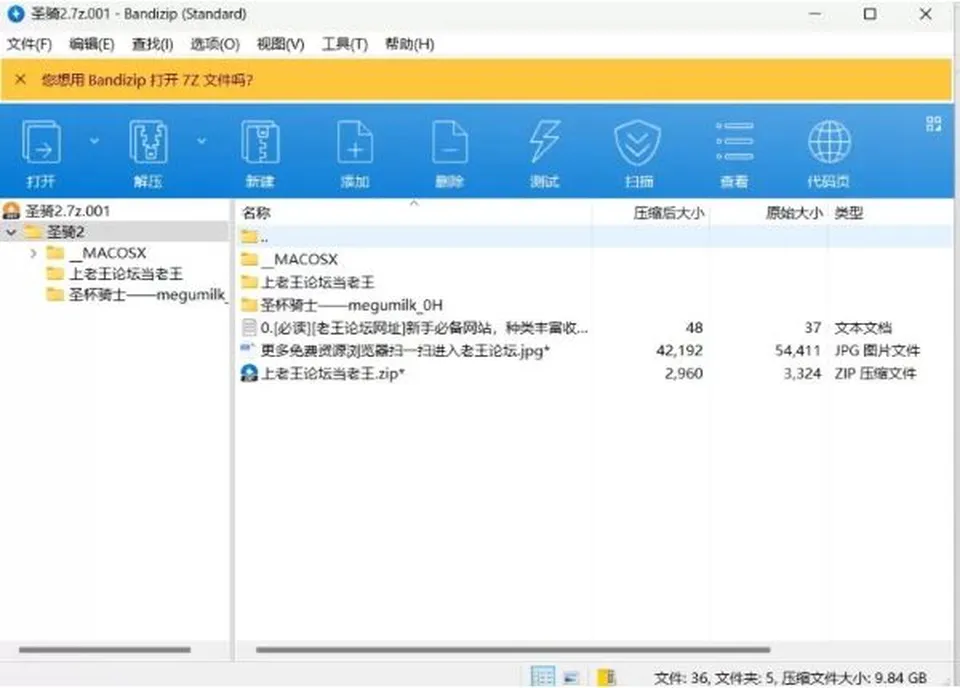Select 上老王论坛当老王.zip file
960x688 pixels.
pos(332,373)
